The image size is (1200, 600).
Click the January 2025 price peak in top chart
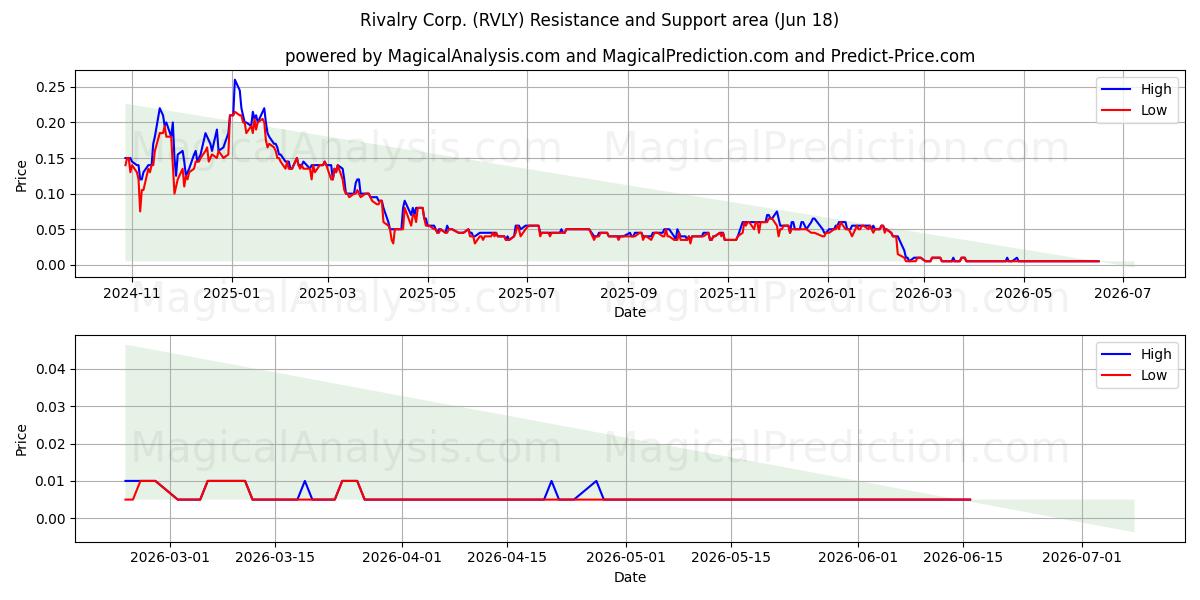click(235, 80)
